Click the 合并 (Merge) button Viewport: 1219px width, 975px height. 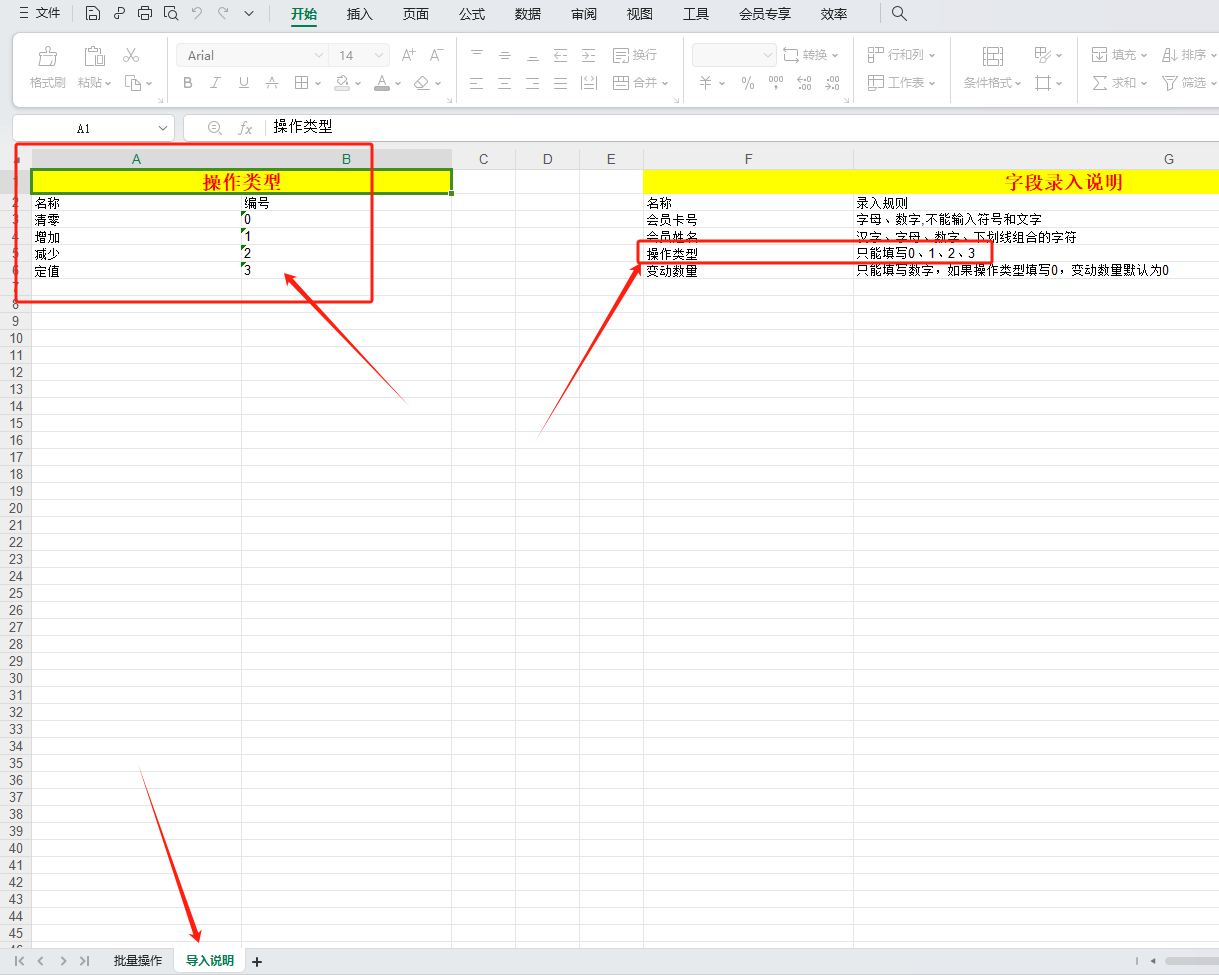pos(636,83)
